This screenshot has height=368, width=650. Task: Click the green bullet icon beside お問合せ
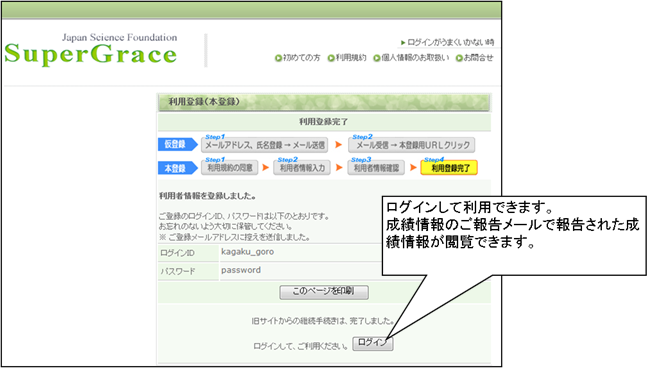click(459, 58)
